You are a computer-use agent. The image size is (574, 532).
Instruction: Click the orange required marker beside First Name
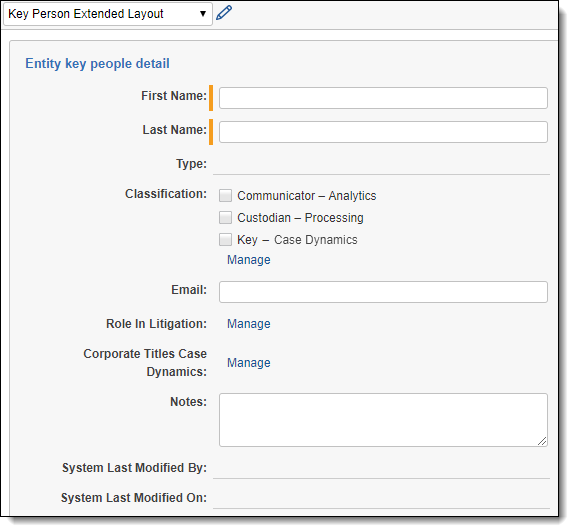click(211, 98)
